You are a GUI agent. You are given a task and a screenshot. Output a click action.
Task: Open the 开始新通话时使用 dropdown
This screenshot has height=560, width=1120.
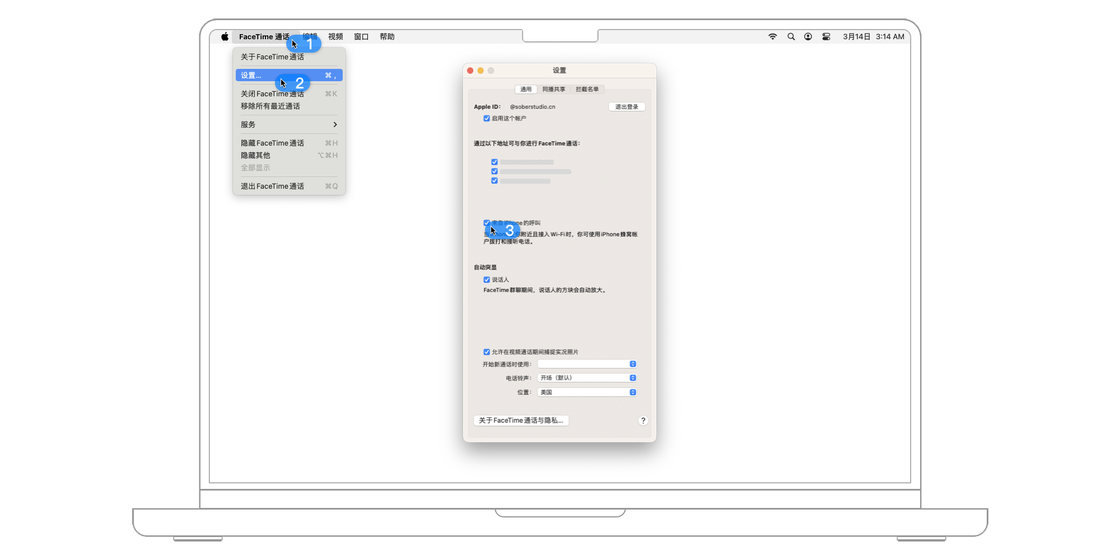click(587, 364)
